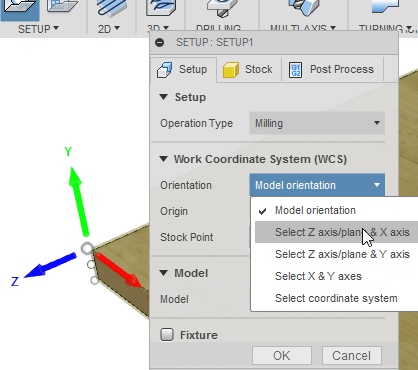Click the Multi-Axis toolbar icon

304,8
